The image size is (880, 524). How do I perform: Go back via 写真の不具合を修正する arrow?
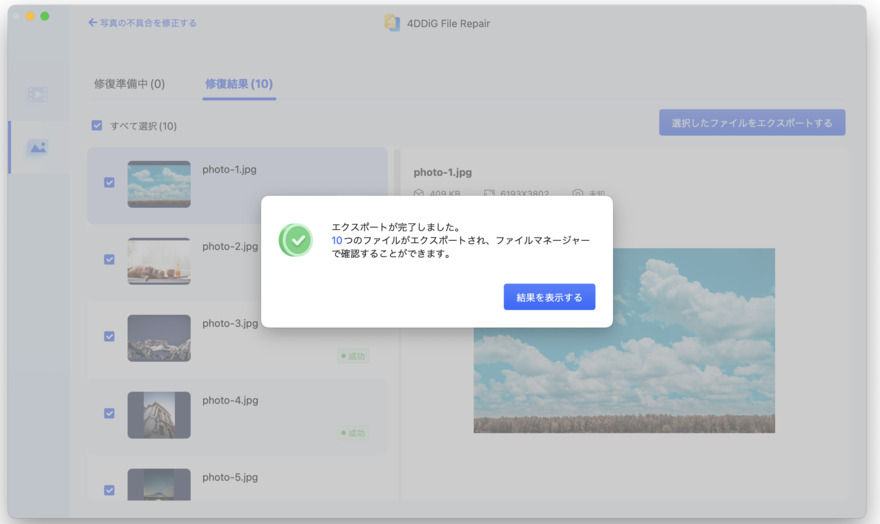[x=142, y=23]
